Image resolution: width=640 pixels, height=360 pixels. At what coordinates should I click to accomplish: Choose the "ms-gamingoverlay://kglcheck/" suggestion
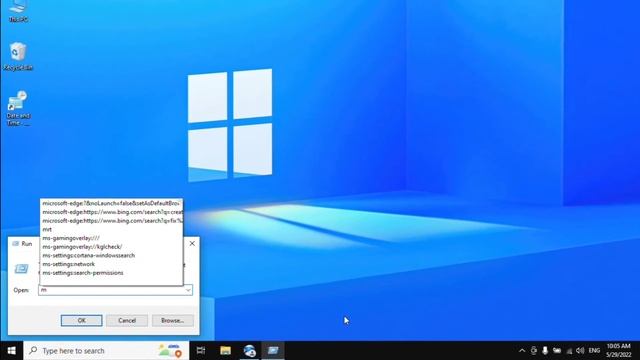click(111, 247)
